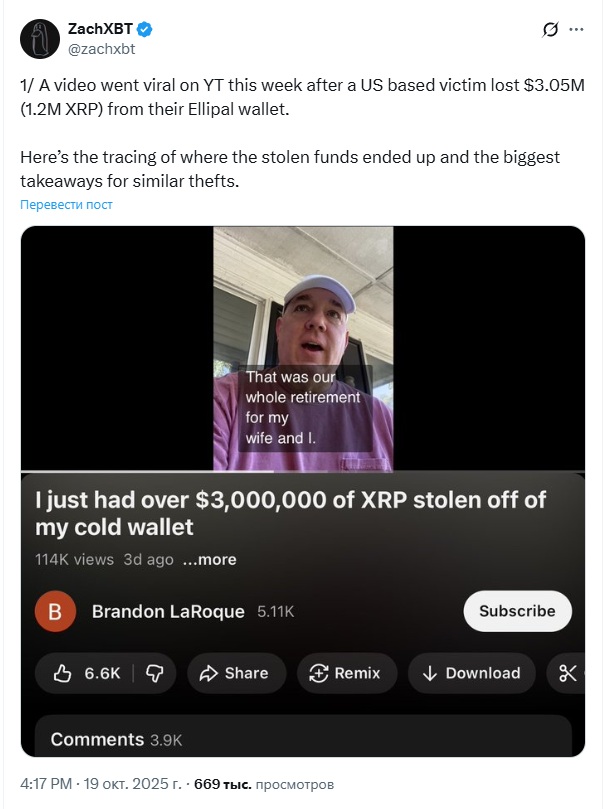Like the video with thumbs-up 6.6K

pyautogui.click(x=89, y=673)
